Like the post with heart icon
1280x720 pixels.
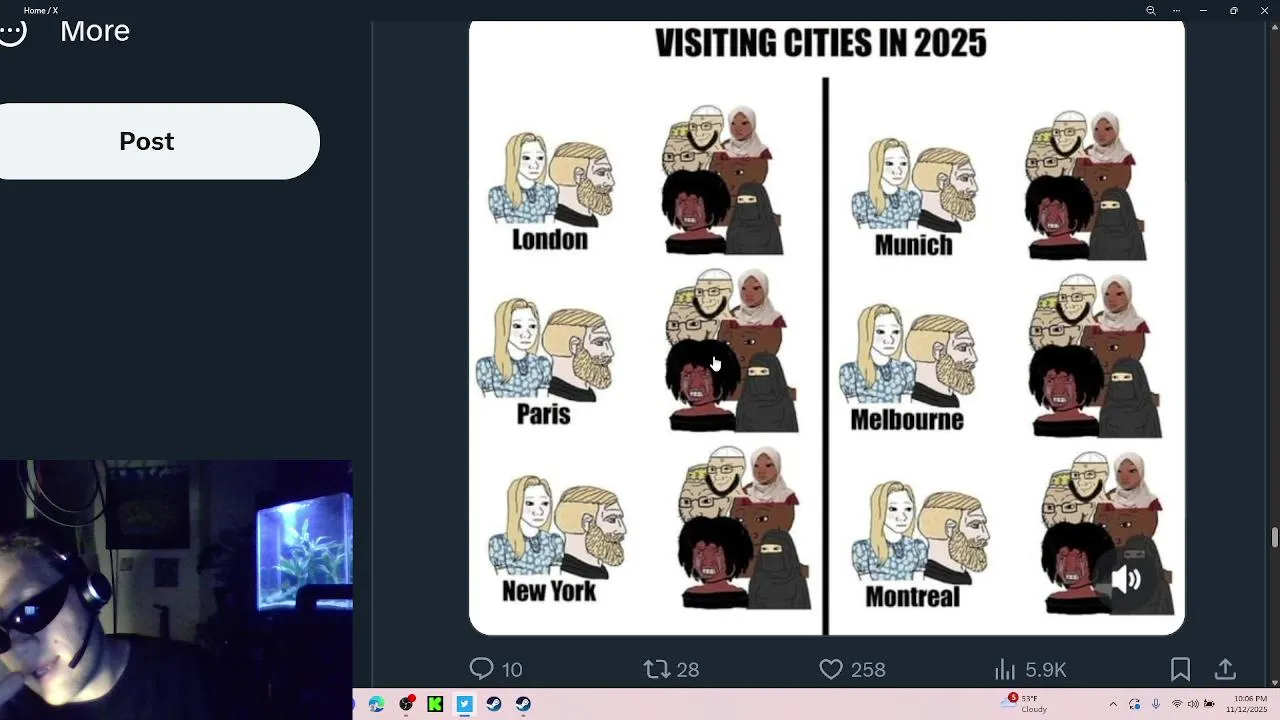pyautogui.click(x=831, y=669)
